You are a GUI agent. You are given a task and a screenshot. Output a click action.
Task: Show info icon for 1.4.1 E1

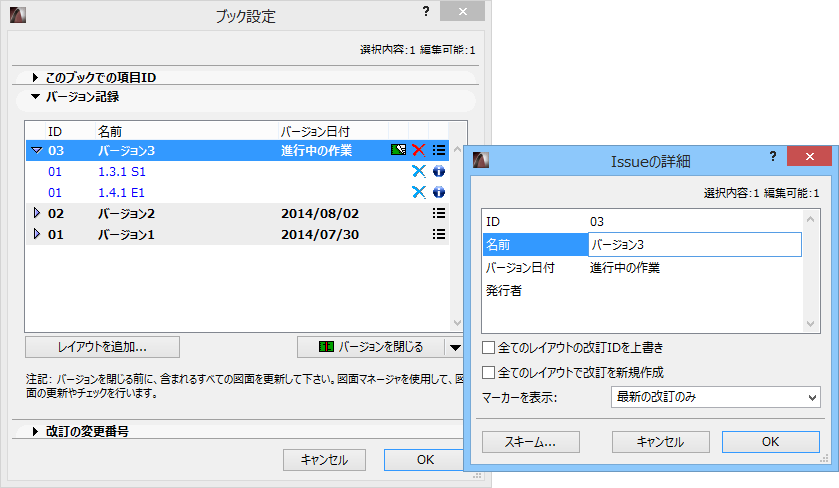439,192
